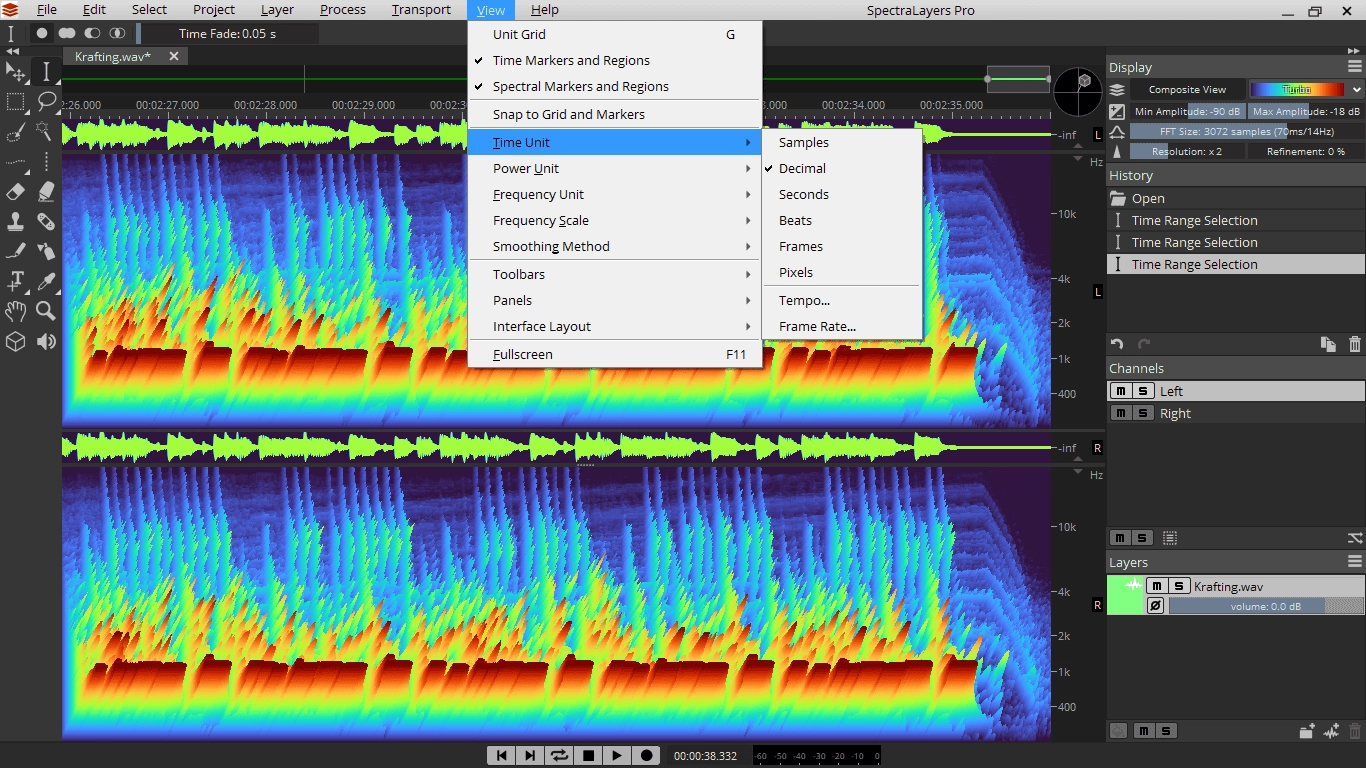
Task: Choose Beats as time unit
Action: [842, 220]
